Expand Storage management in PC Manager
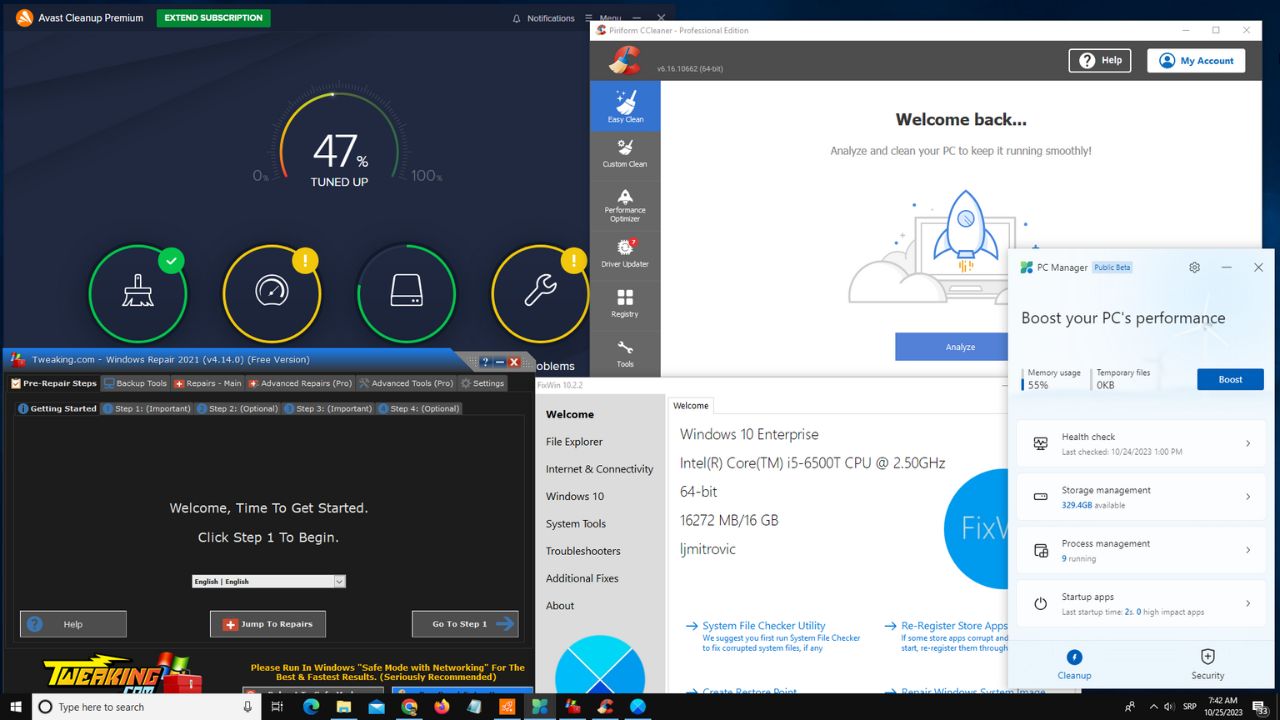The image size is (1280, 720). click(1141, 497)
